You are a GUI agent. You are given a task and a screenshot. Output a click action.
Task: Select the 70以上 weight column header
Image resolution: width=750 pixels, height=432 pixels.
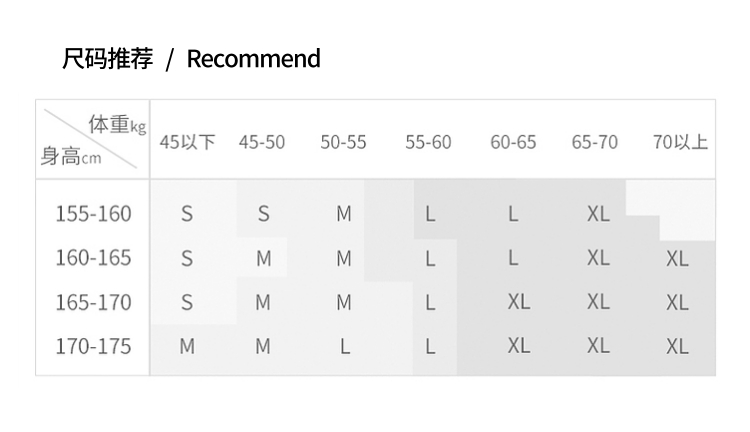(680, 142)
